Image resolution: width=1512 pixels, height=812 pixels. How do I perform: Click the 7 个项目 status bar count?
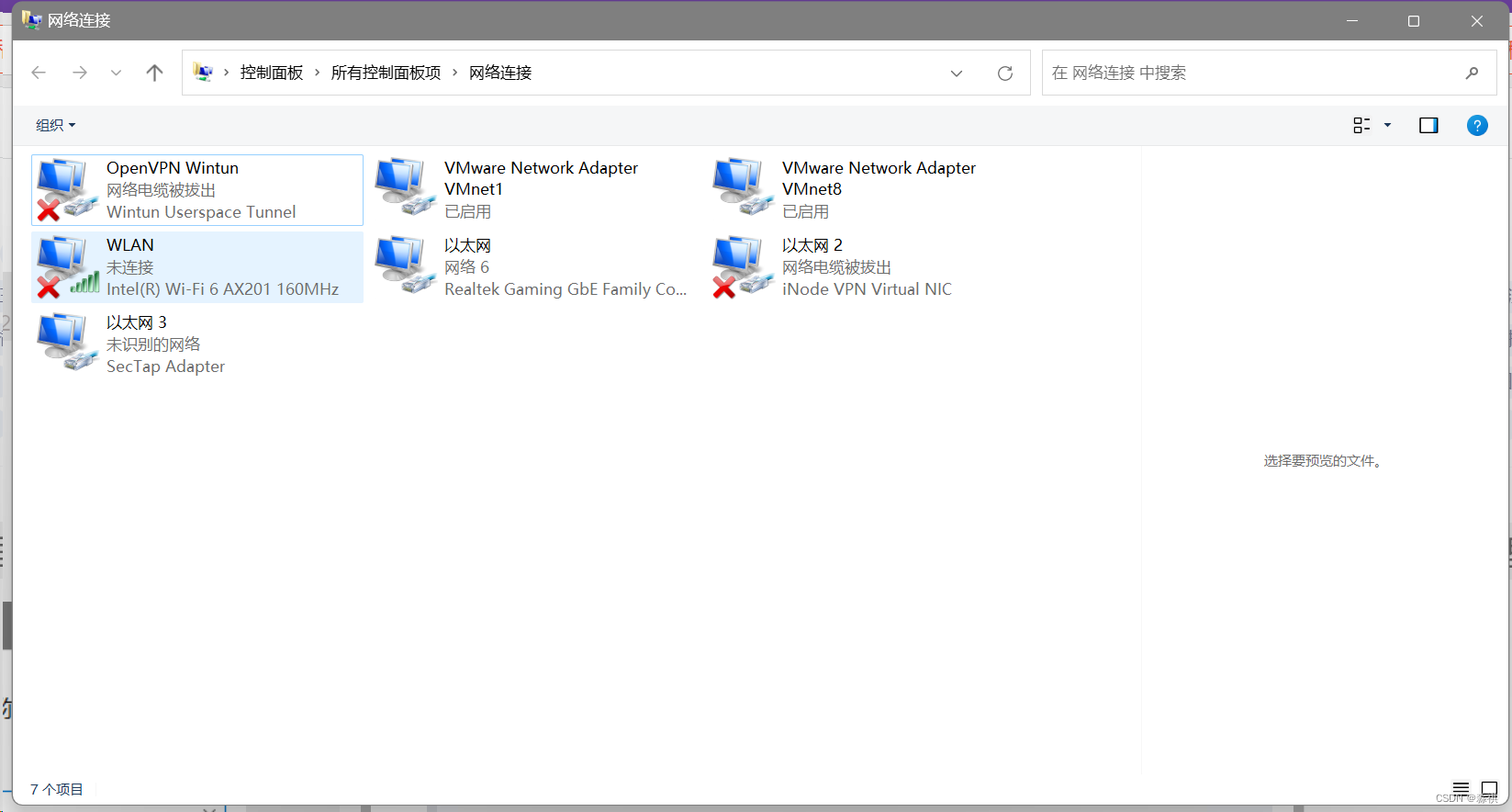click(57, 789)
